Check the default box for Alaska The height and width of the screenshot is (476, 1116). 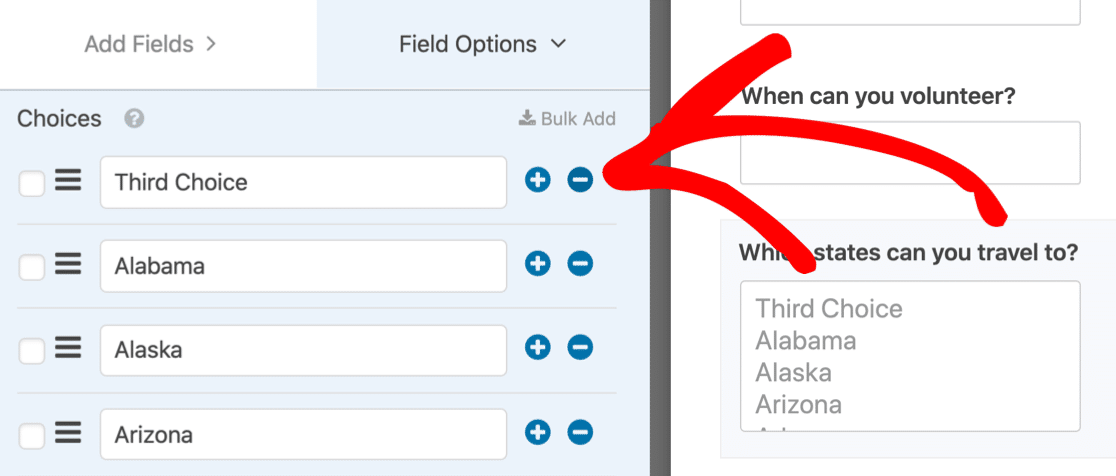click(x=31, y=351)
